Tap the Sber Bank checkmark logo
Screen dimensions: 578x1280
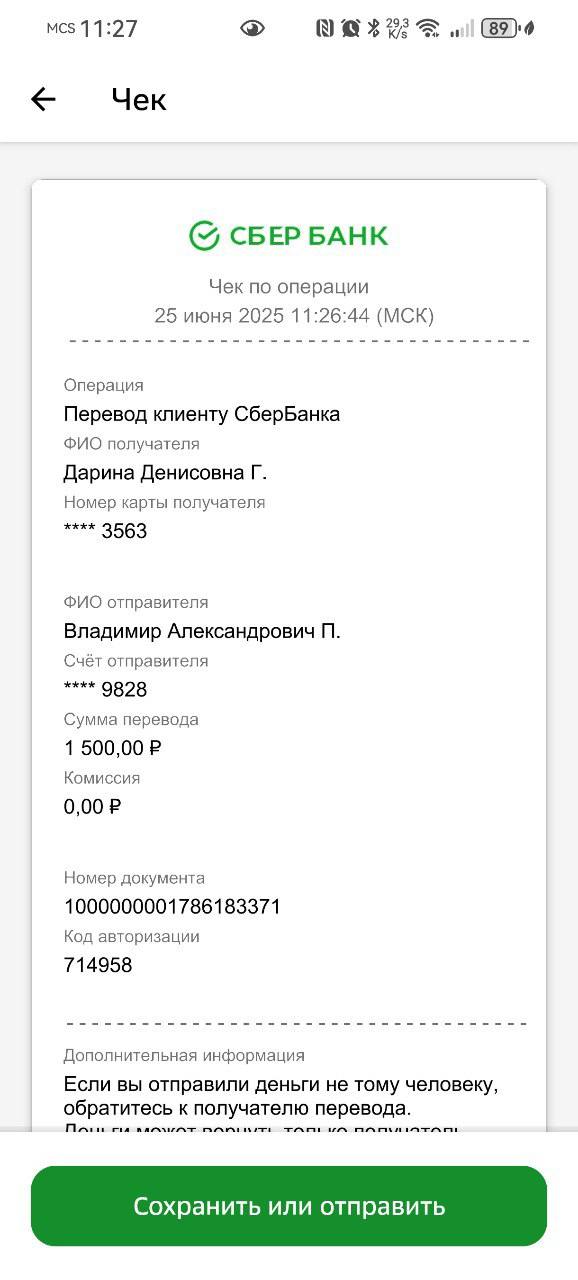(204, 236)
